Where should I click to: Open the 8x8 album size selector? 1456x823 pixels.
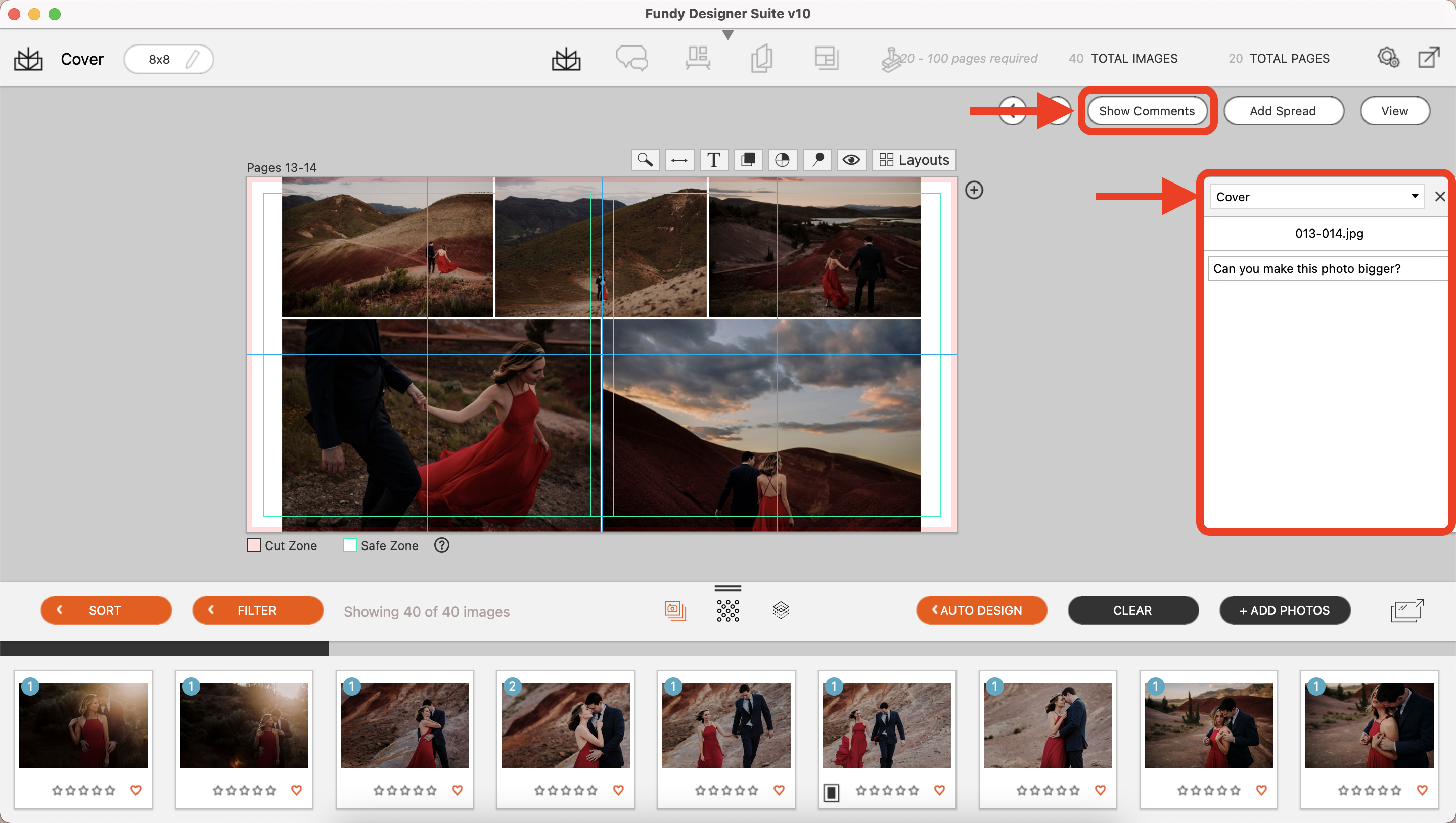(x=168, y=59)
